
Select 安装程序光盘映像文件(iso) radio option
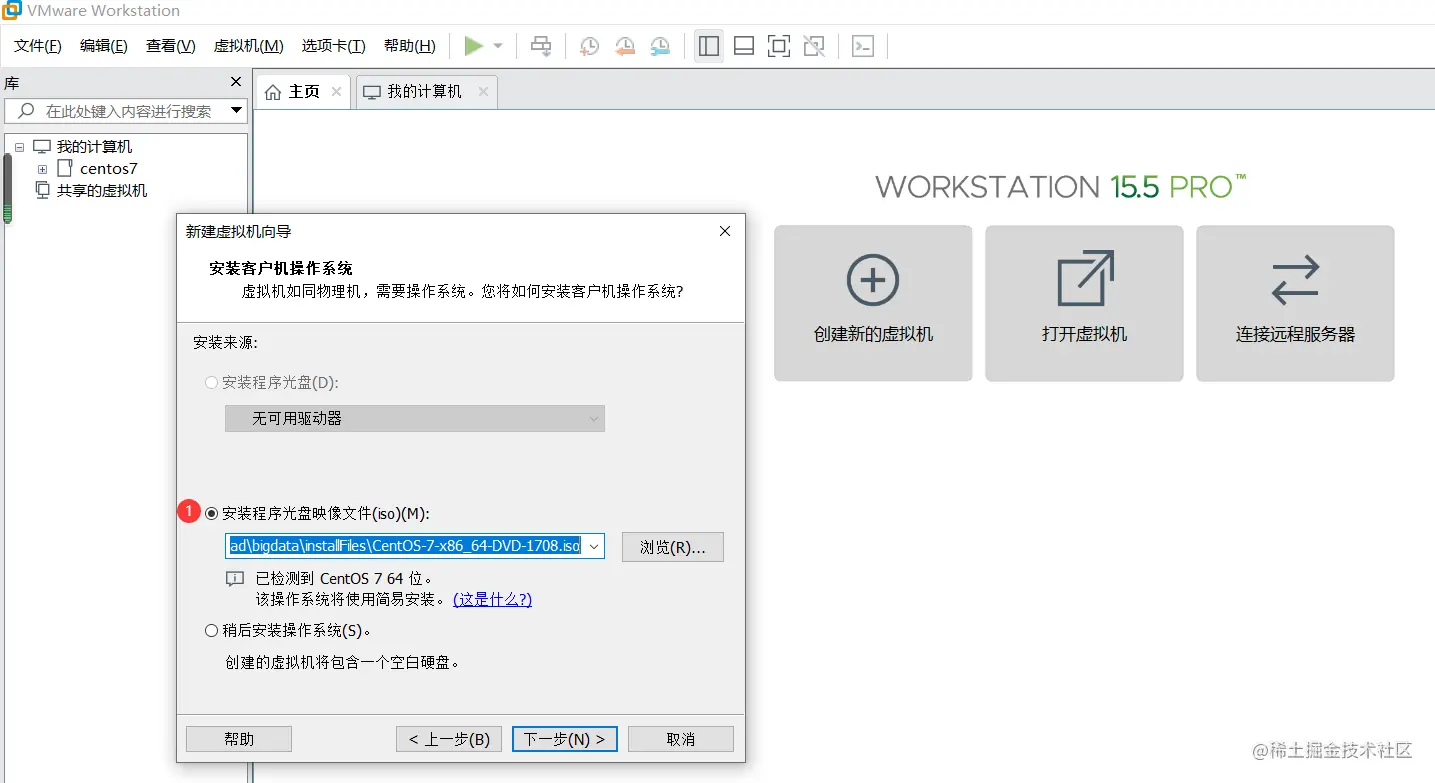click(x=211, y=513)
